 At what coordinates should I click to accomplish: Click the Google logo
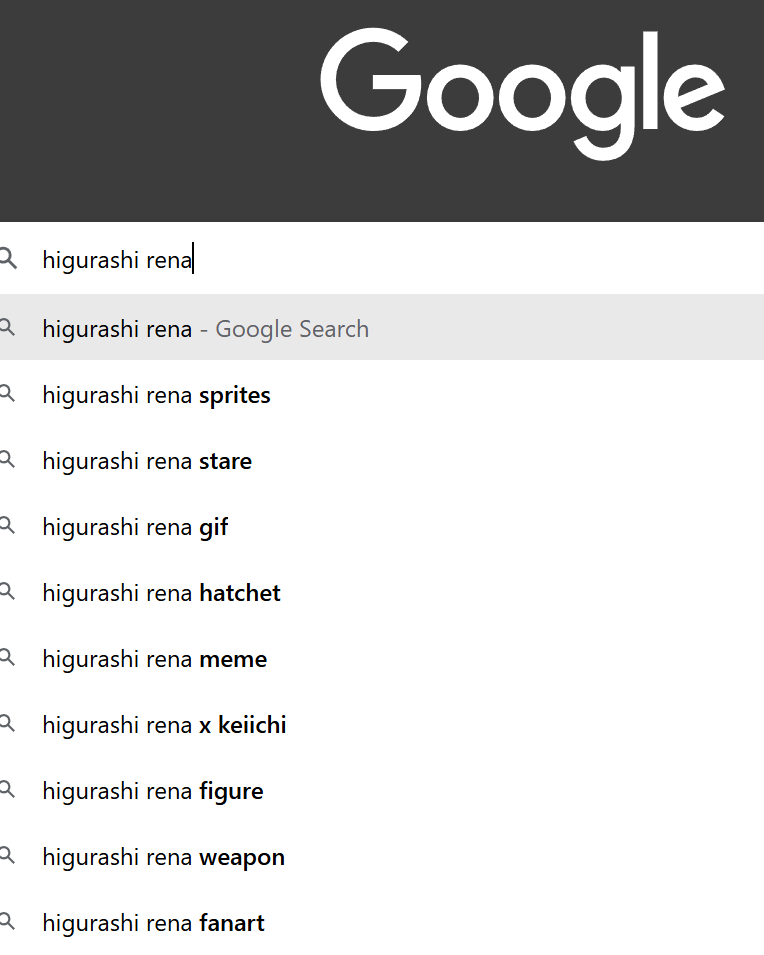click(x=522, y=93)
